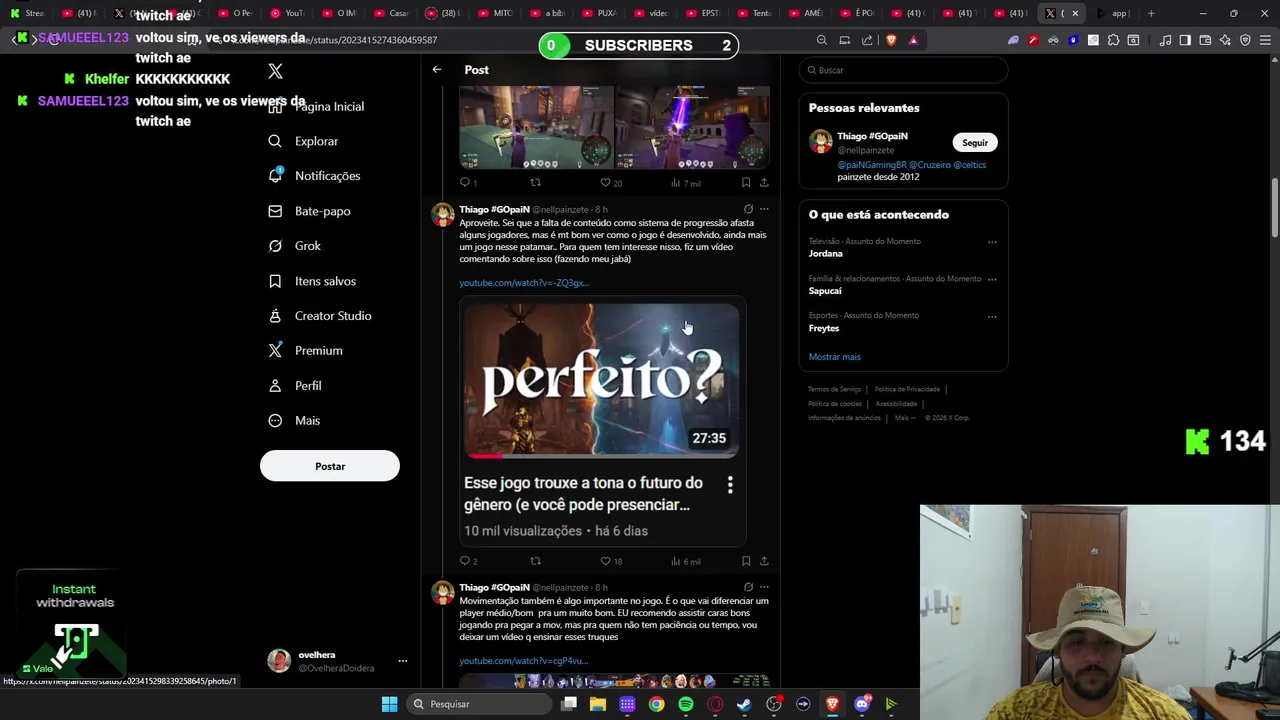This screenshot has height=720, width=1280.
Task: Click the Brave Shields lion icon
Action: coord(891,40)
